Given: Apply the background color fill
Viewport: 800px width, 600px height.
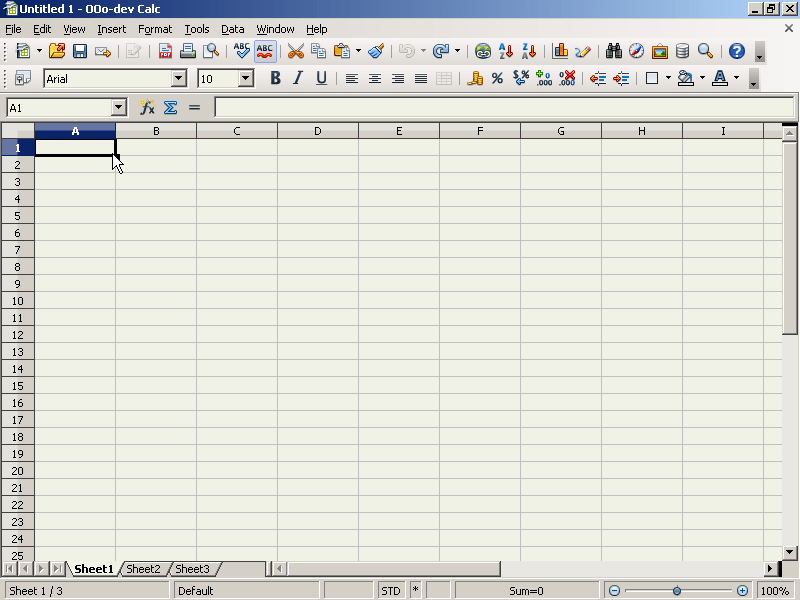Looking at the screenshot, I should 686,79.
